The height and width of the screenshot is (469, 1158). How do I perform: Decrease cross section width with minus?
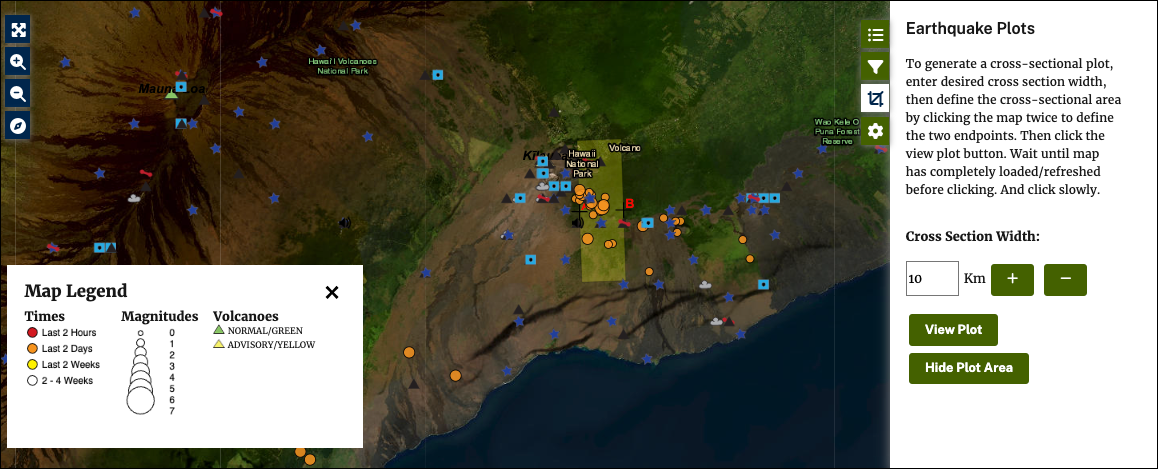[x=1065, y=279]
